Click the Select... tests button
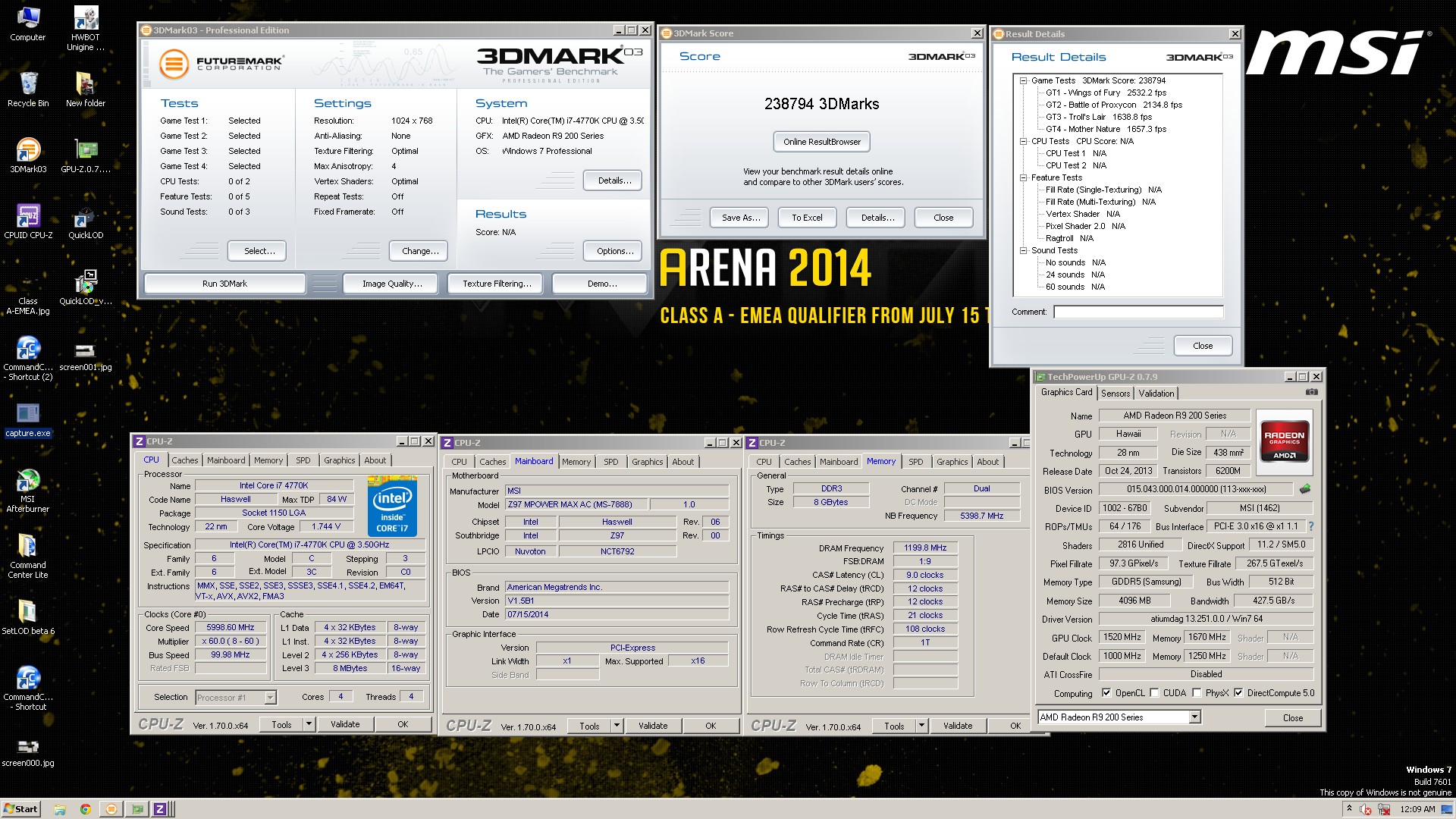 257,251
